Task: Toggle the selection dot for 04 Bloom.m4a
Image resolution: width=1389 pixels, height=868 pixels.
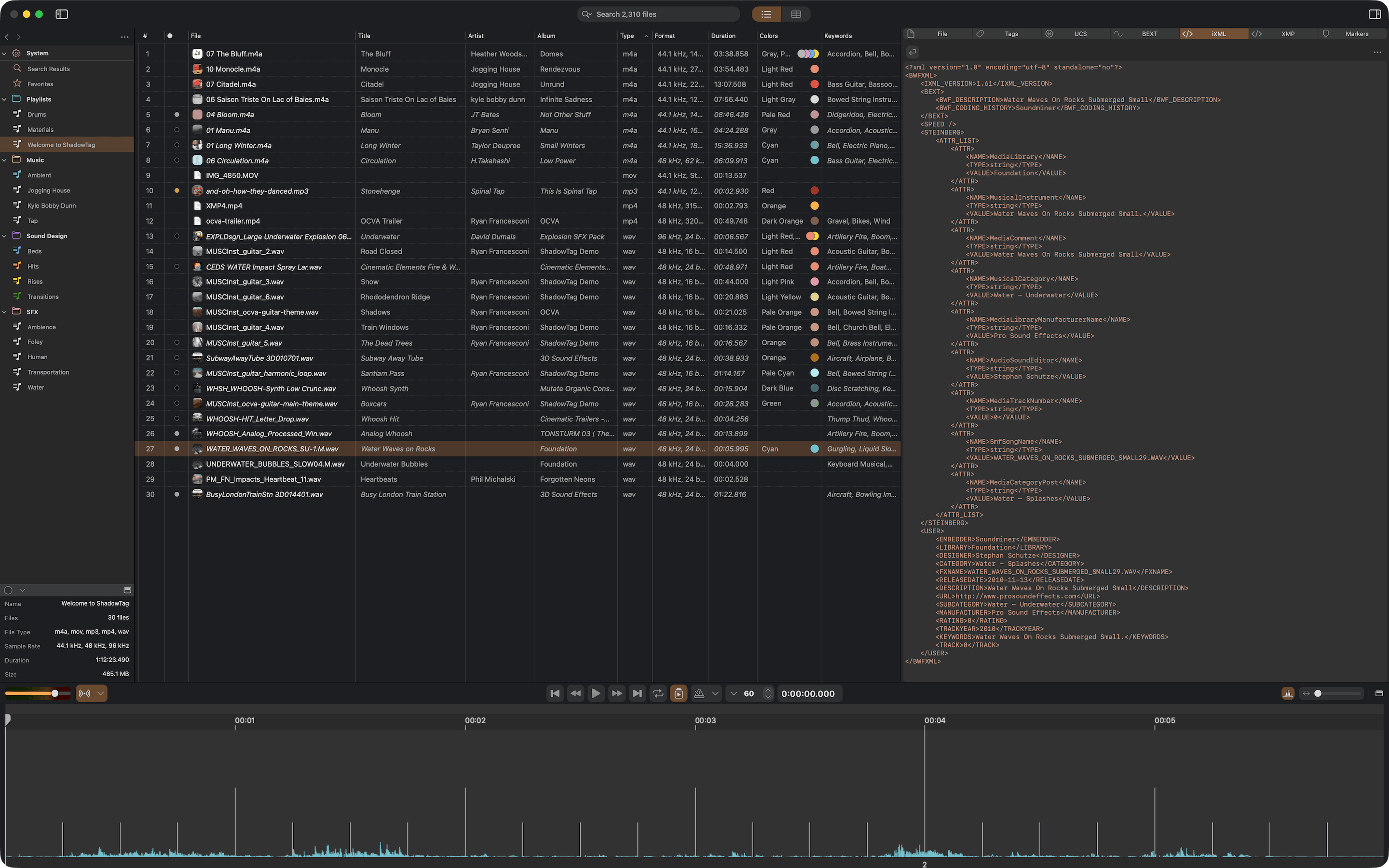Action: click(177, 114)
